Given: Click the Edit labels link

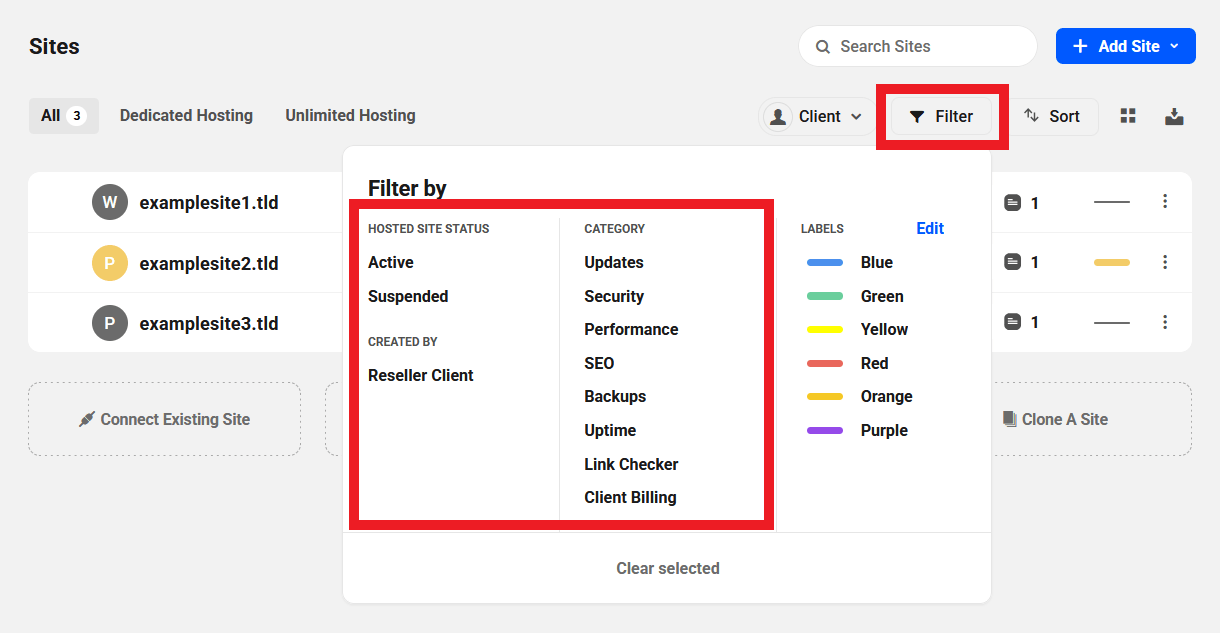Looking at the screenshot, I should tap(930, 228).
